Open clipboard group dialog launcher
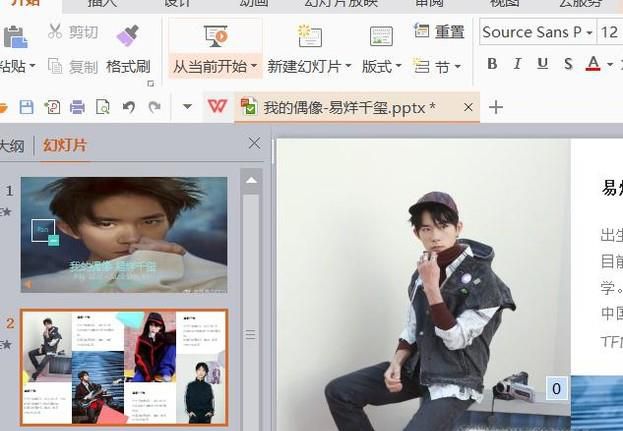The image size is (623, 431). pyautogui.click(x=150, y=83)
